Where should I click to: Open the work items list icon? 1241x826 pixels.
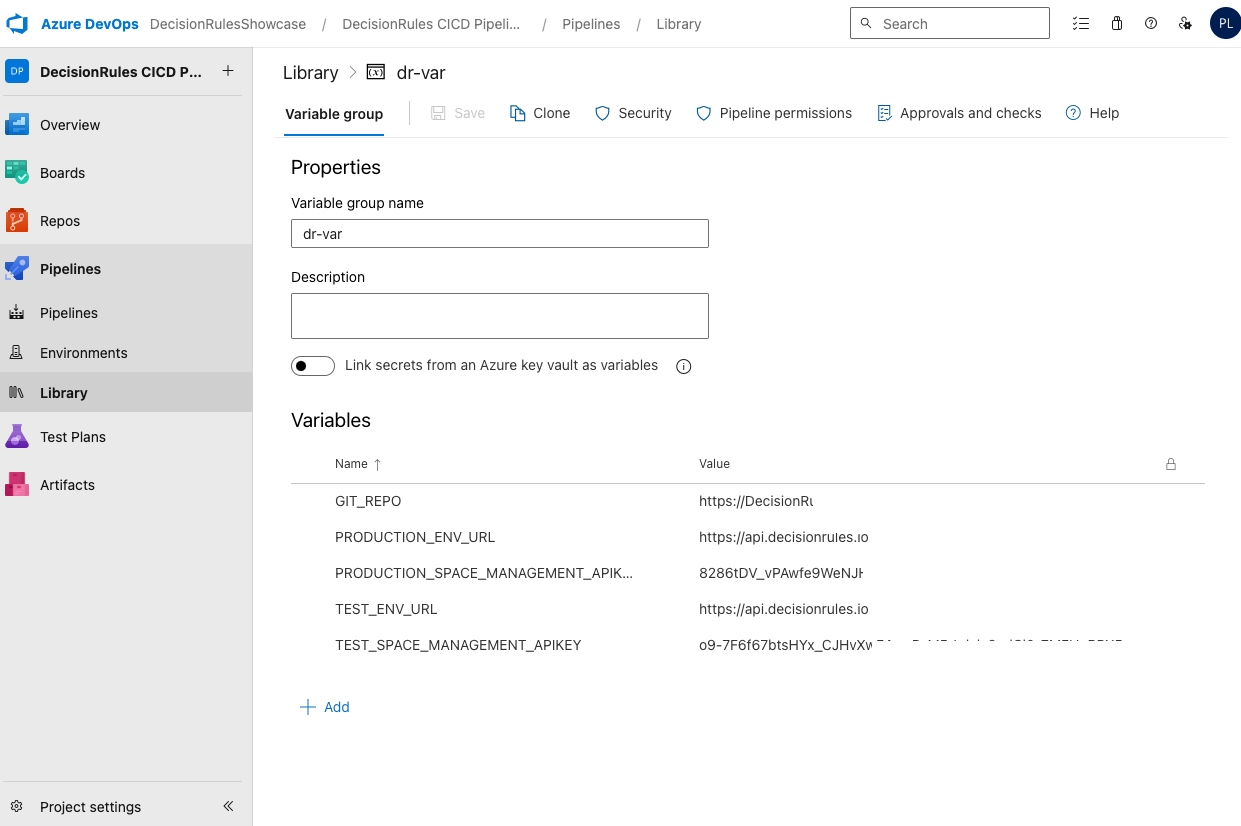(x=1081, y=24)
